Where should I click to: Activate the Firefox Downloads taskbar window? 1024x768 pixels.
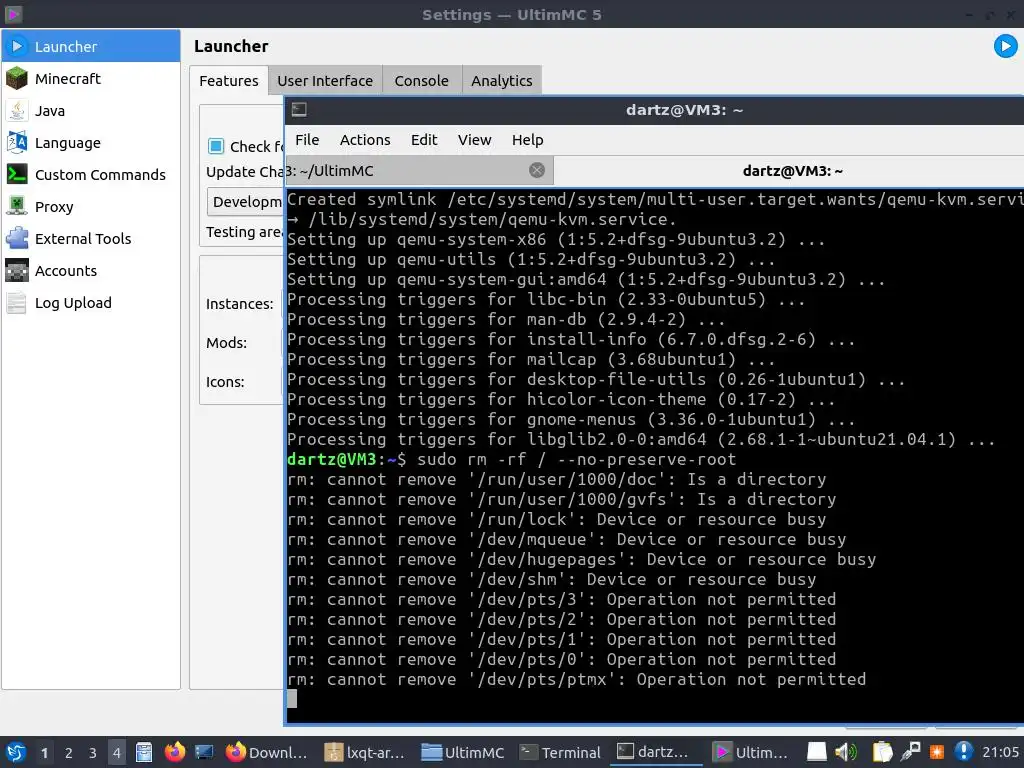[x=266, y=752]
